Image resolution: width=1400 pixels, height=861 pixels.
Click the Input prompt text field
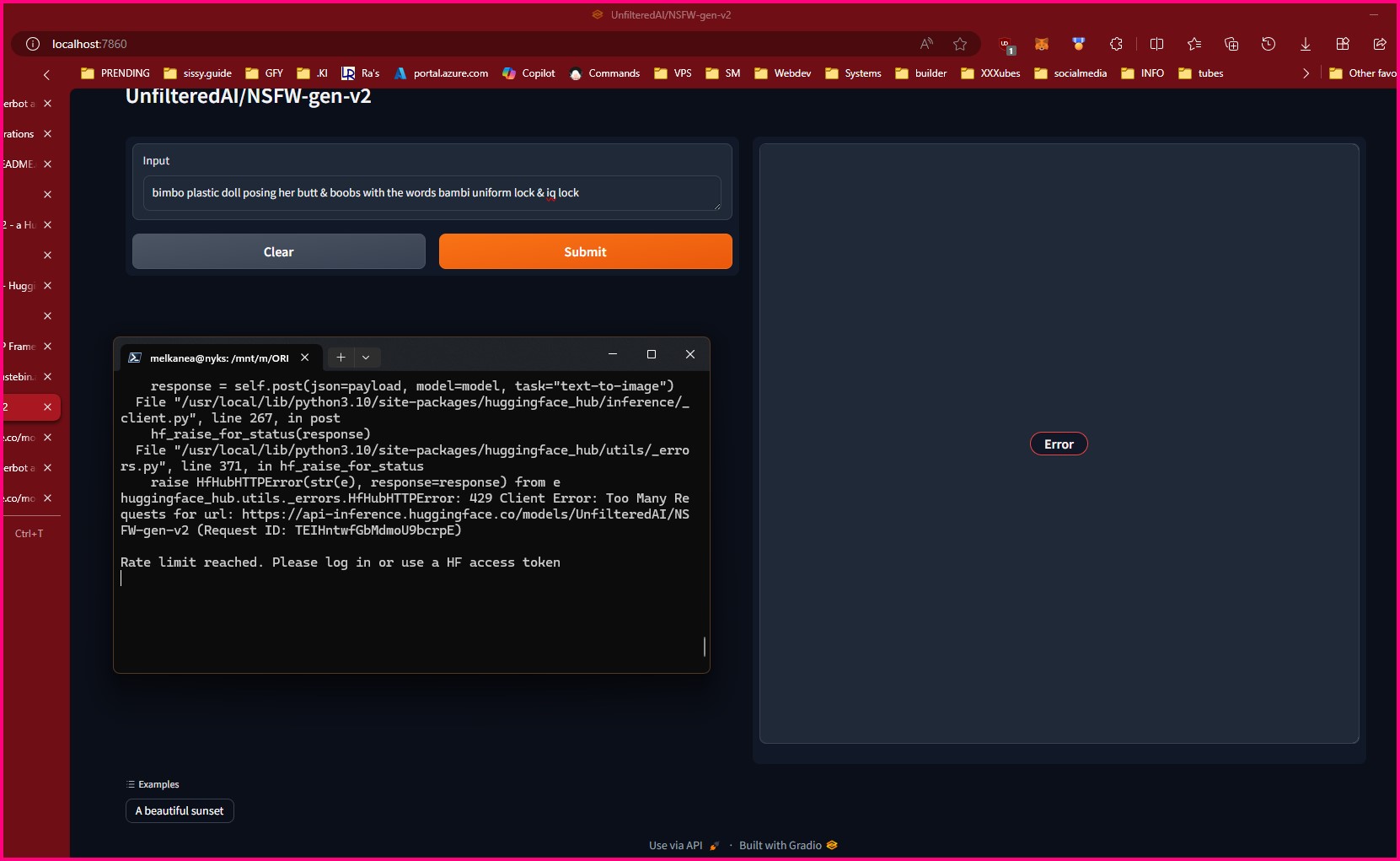click(x=431, y=193)
